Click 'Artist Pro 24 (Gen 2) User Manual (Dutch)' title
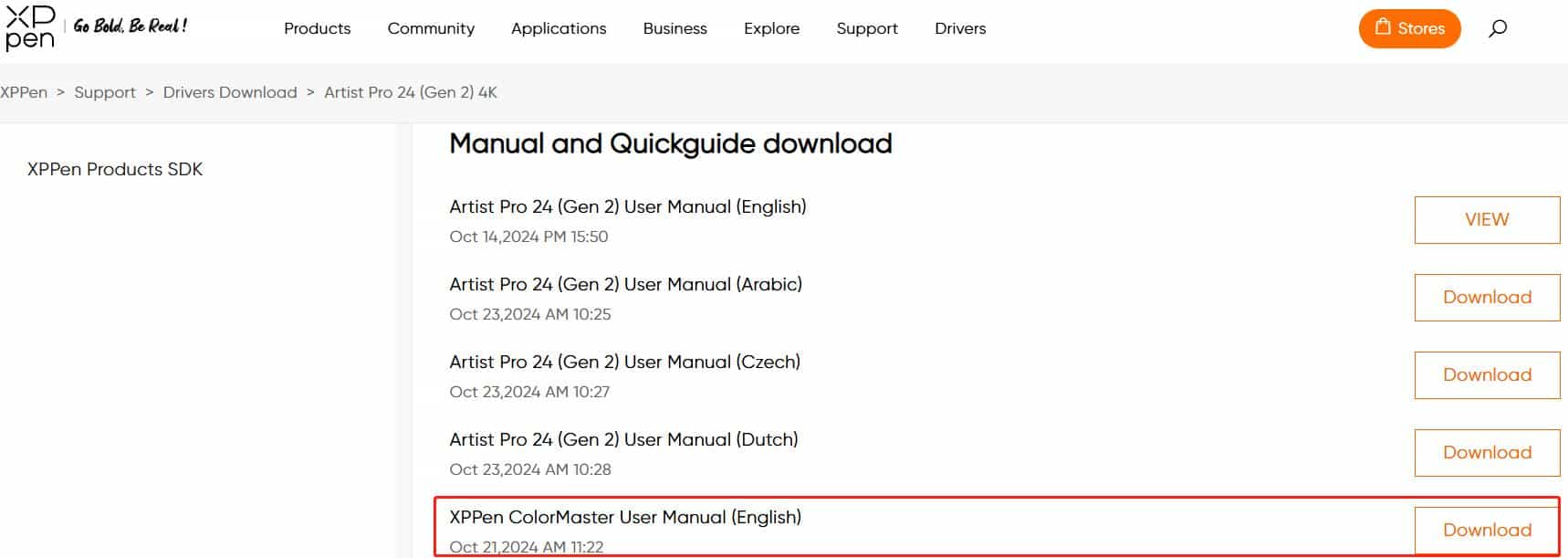1568x558 pixels. 623,439
